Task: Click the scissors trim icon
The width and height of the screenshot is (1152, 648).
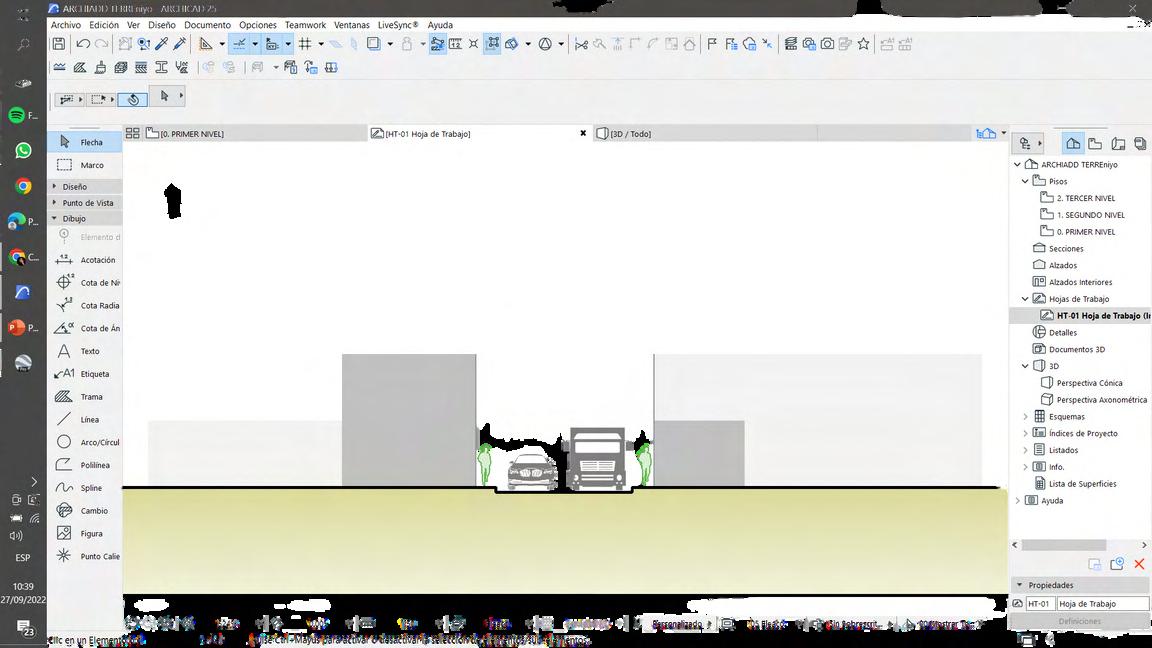Action: point(581,44)
